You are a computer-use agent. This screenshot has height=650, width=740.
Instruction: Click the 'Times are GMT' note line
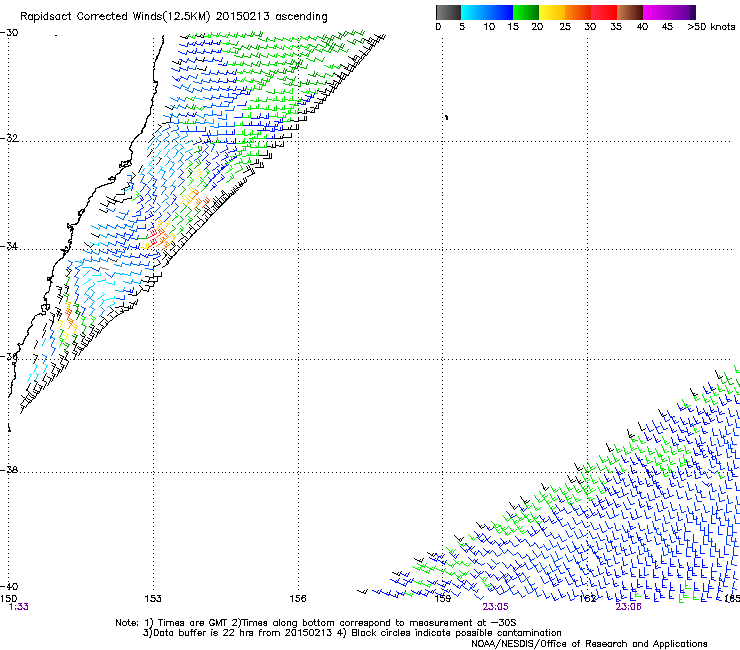[316, 623]
